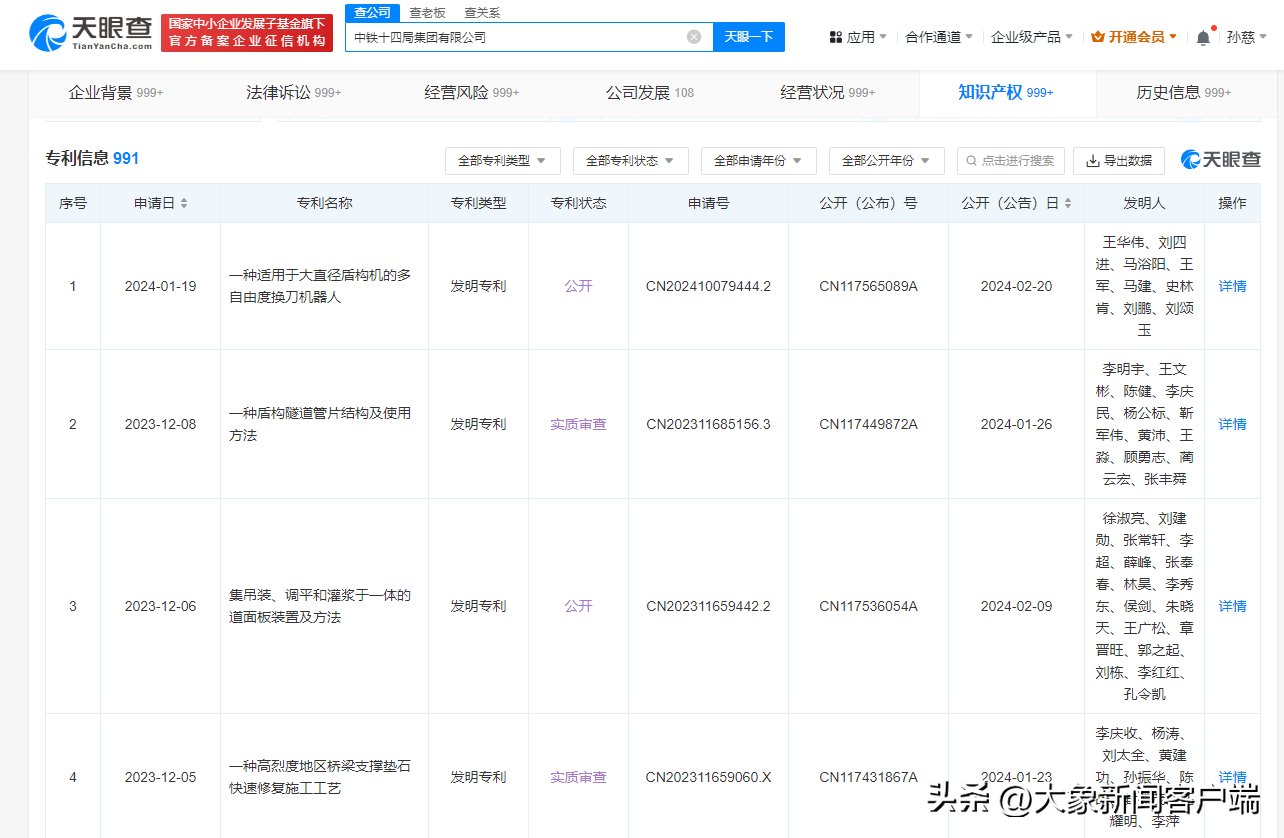1284x838 pixels.
Task: Open the 法律诉讼 tab
Action: [x=293, y=92]
